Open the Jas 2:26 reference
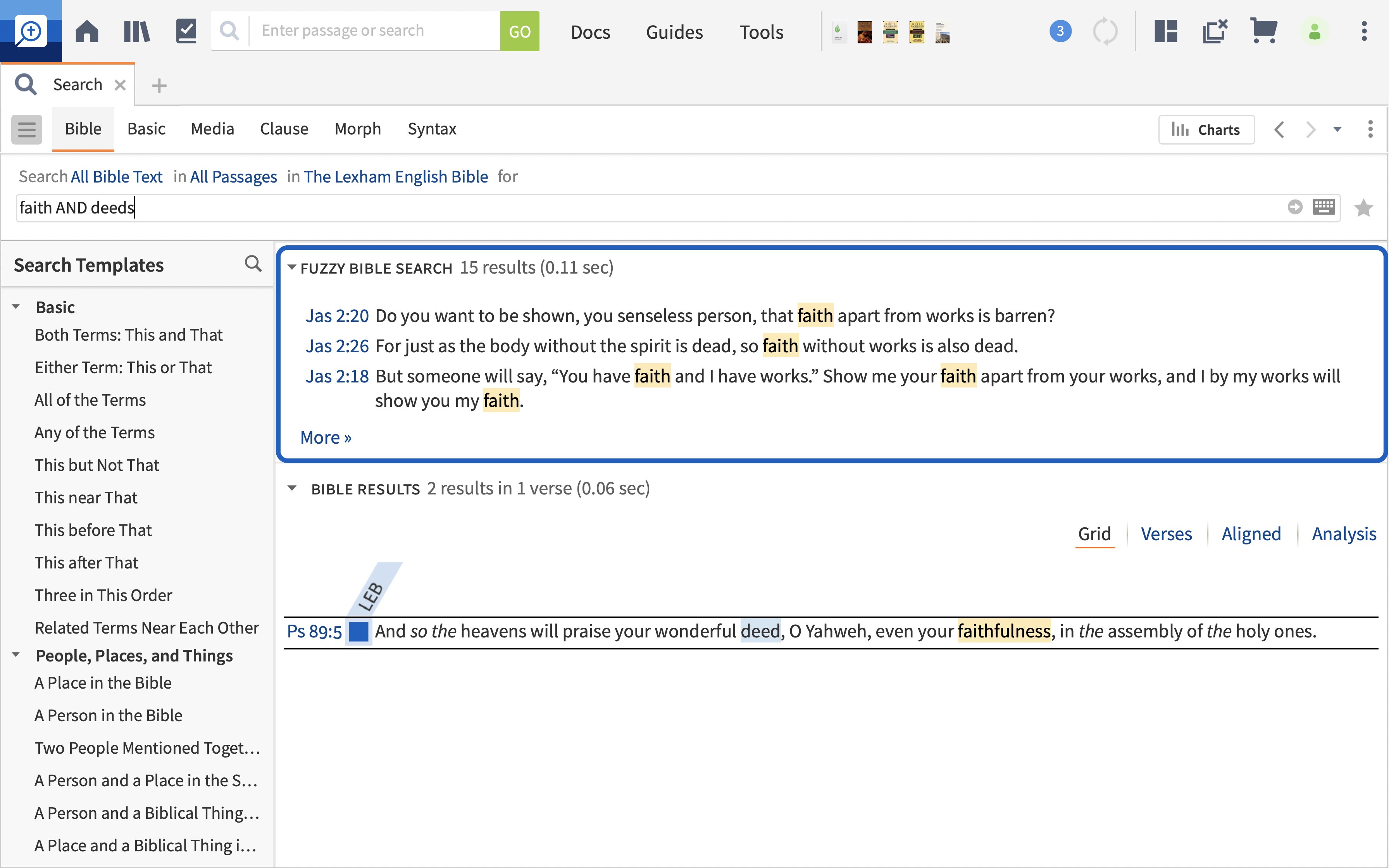The width and height of the screenshot is (1389, 868). coord(338,346)
